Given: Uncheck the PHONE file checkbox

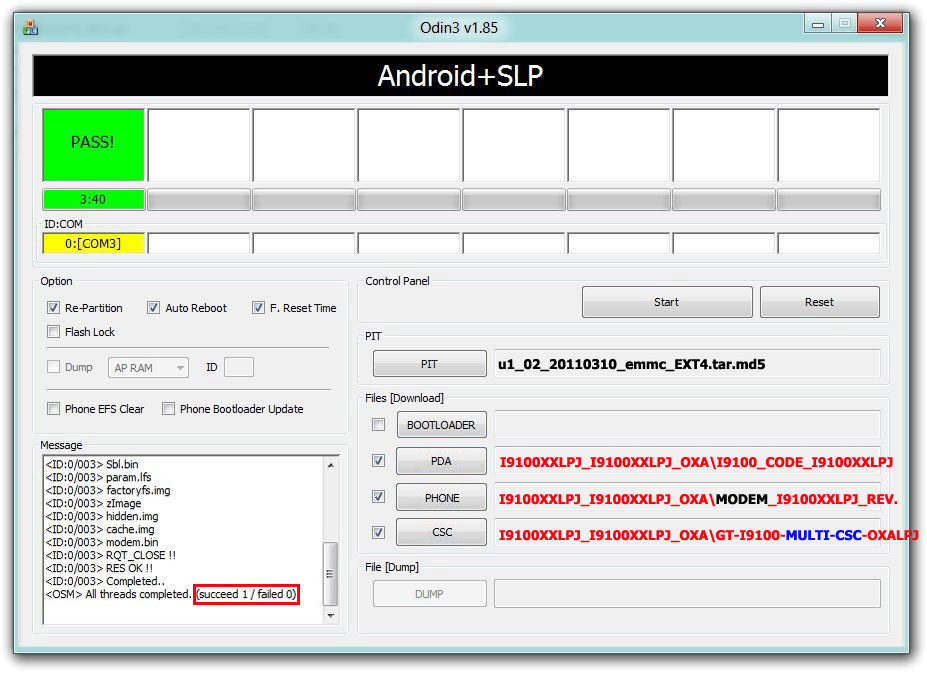Looking at the screenshot, I should coord(378,497).
